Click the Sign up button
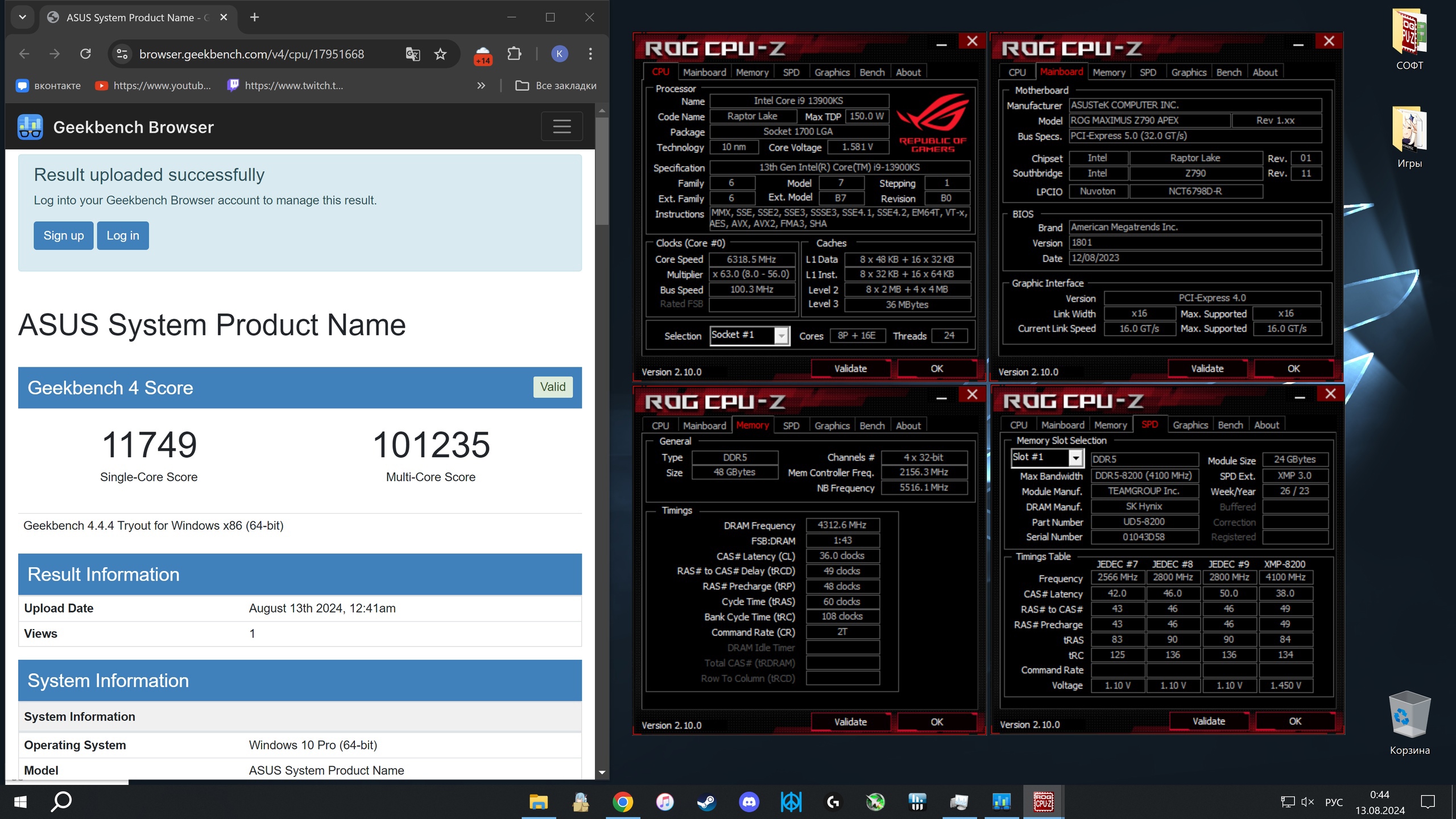The image size is (1456, 819). point(63,235)
